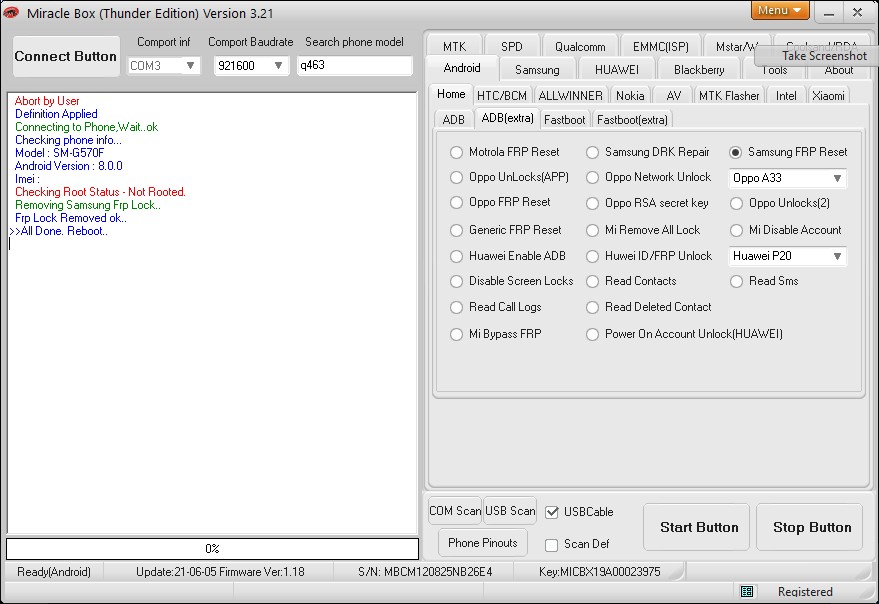The height and width of the screenshot is (604, 879).
Task: Switch to the Blackberry tab
Action: (x=698, y=70)
